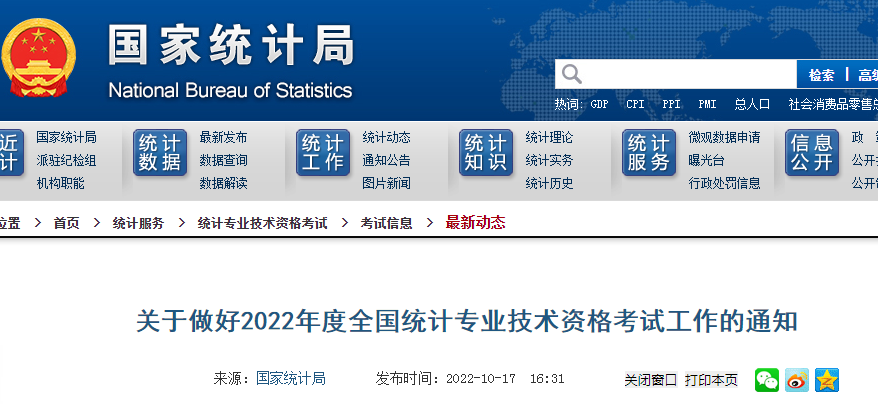
Task: Open the 统计数据 blue tile icon
Action: [x=160, y=153]
